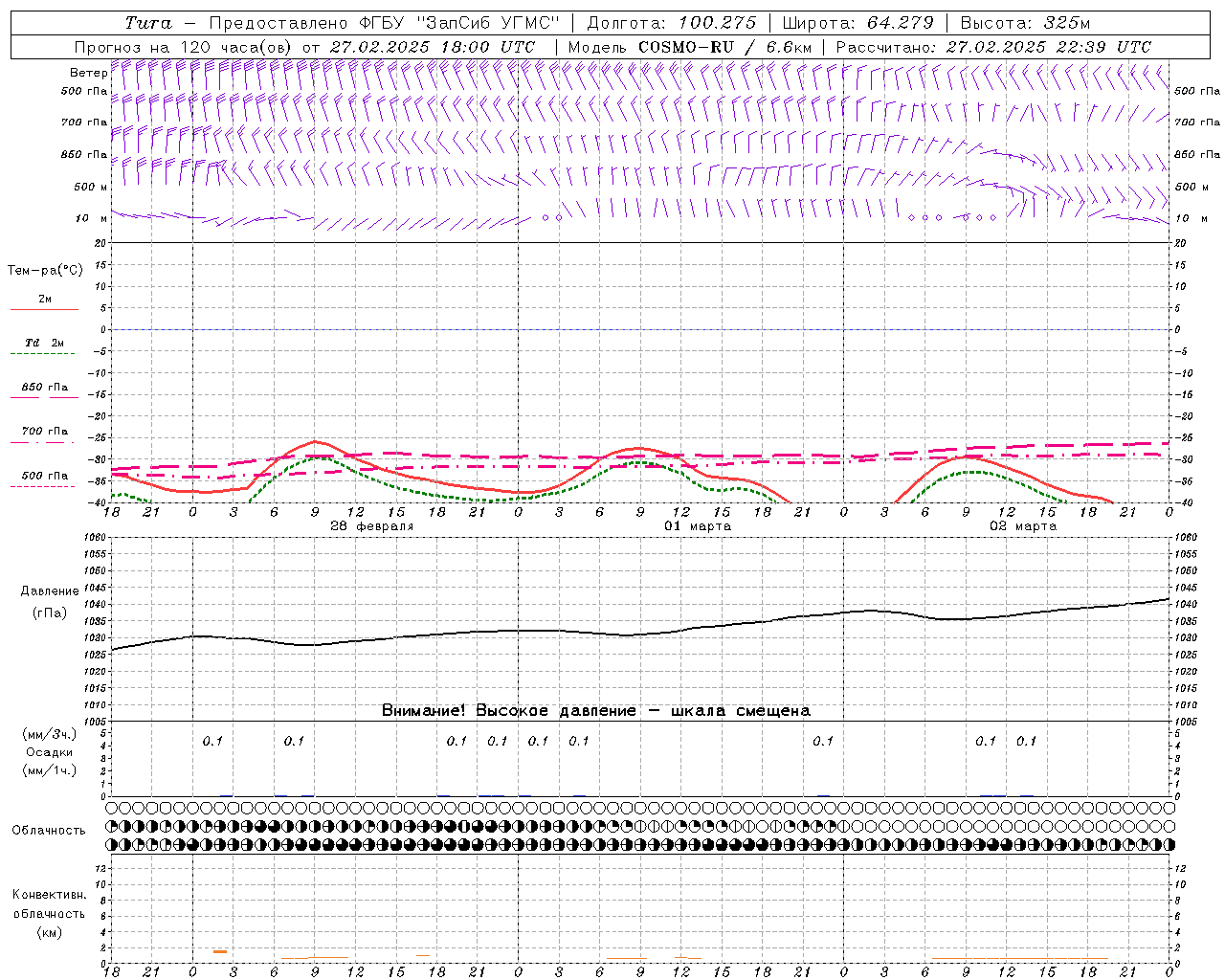Click the "28 февраля" date label
The image size is (1225, 980).
click(371, 526)
